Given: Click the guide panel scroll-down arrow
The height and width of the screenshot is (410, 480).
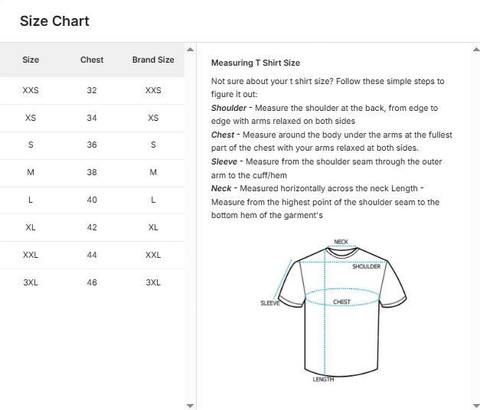Looking at the screenshot, I should coord(476,405).
